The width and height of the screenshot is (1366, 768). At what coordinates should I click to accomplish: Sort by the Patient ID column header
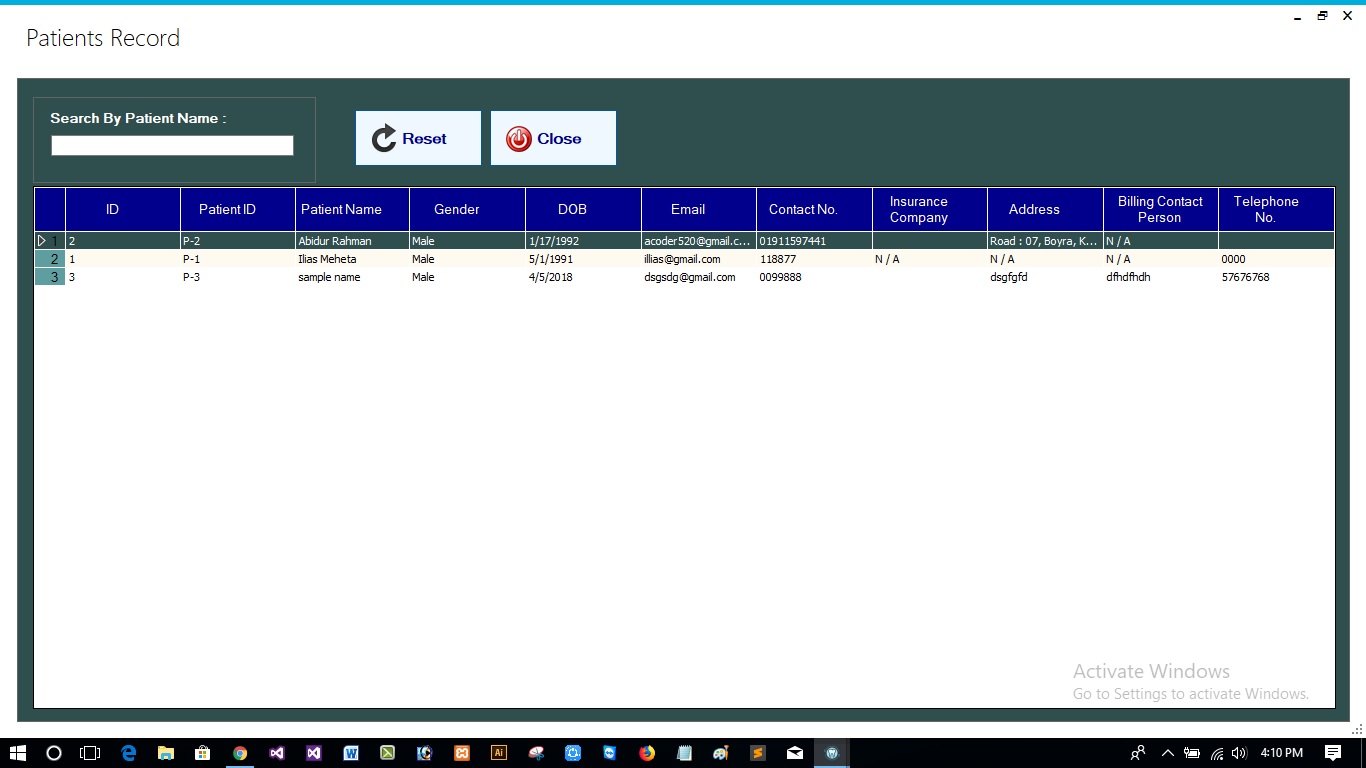tap(238, 209)
